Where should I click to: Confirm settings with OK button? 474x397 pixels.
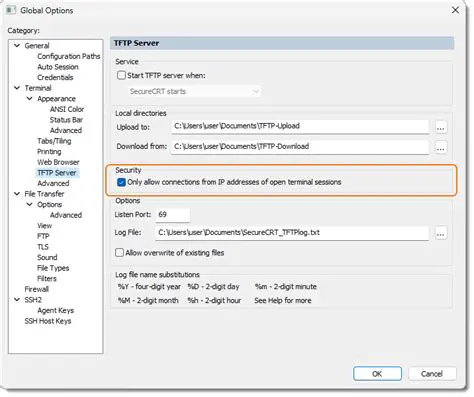(x=377, y=374)
